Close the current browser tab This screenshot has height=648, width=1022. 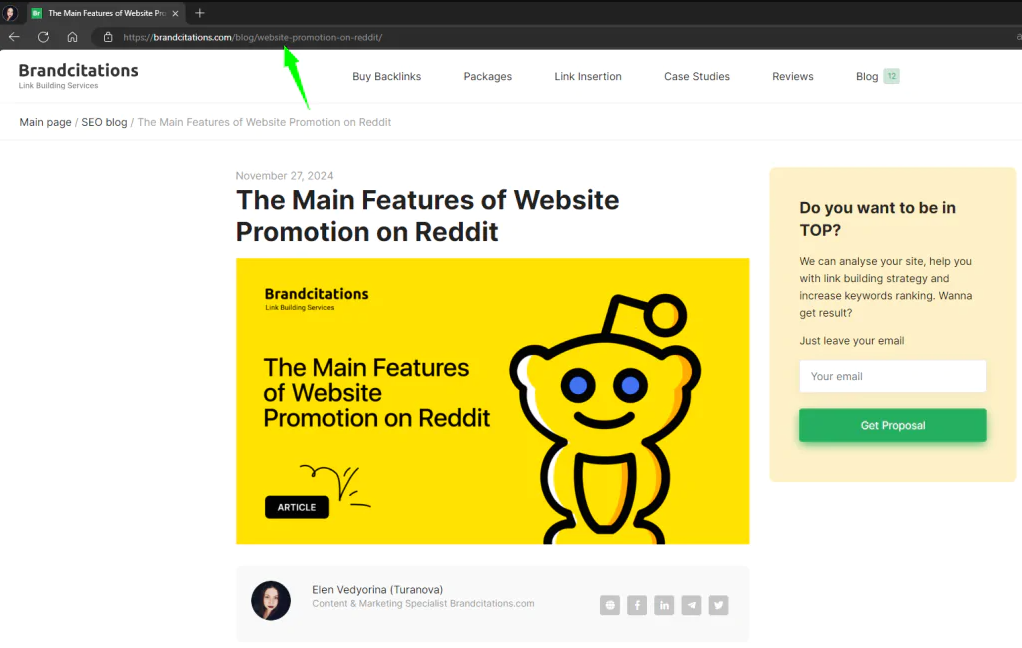coord(175,13)
